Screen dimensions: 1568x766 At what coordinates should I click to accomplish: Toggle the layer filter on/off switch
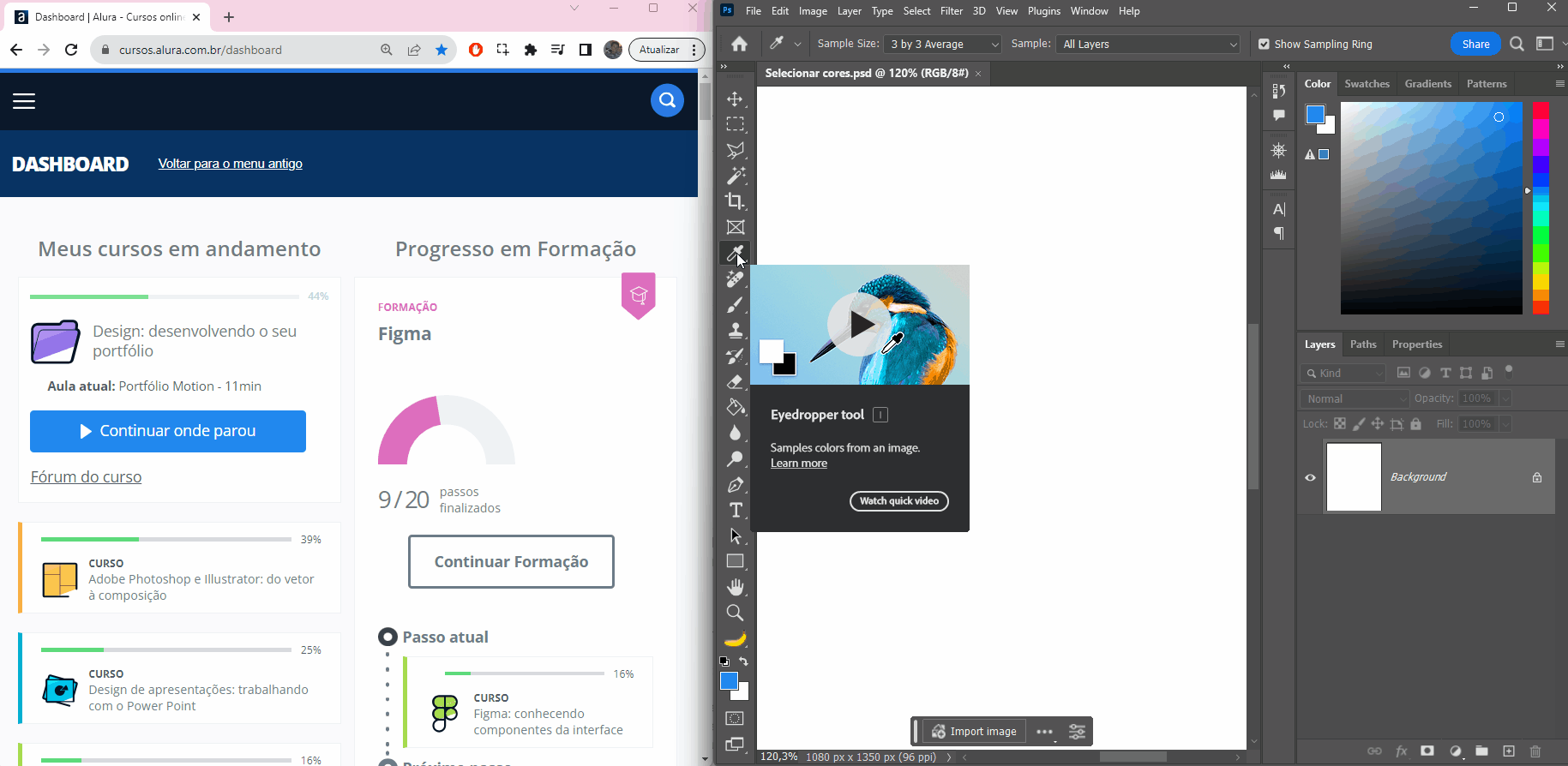tap(1509, 372)
